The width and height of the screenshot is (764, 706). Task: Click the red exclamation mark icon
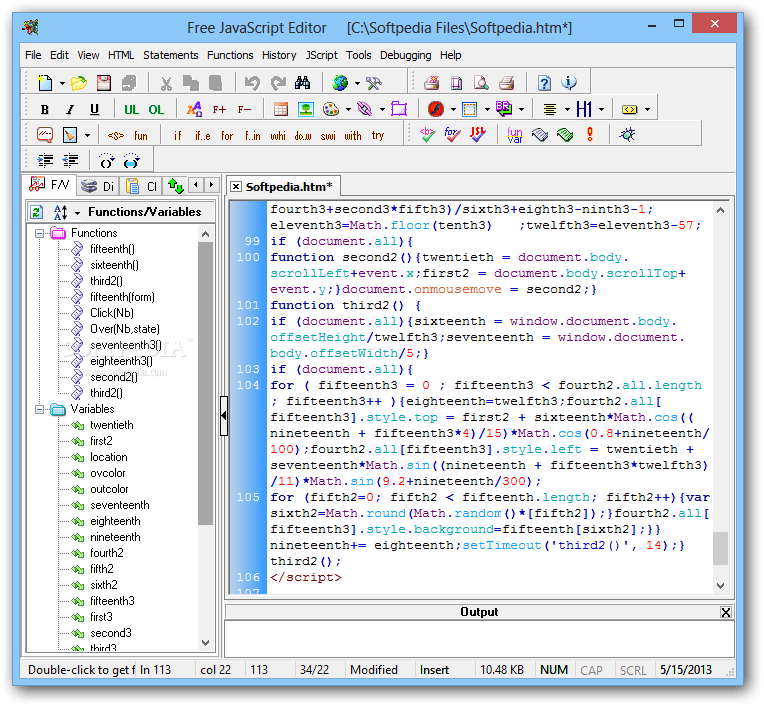[x=590, y=135]
